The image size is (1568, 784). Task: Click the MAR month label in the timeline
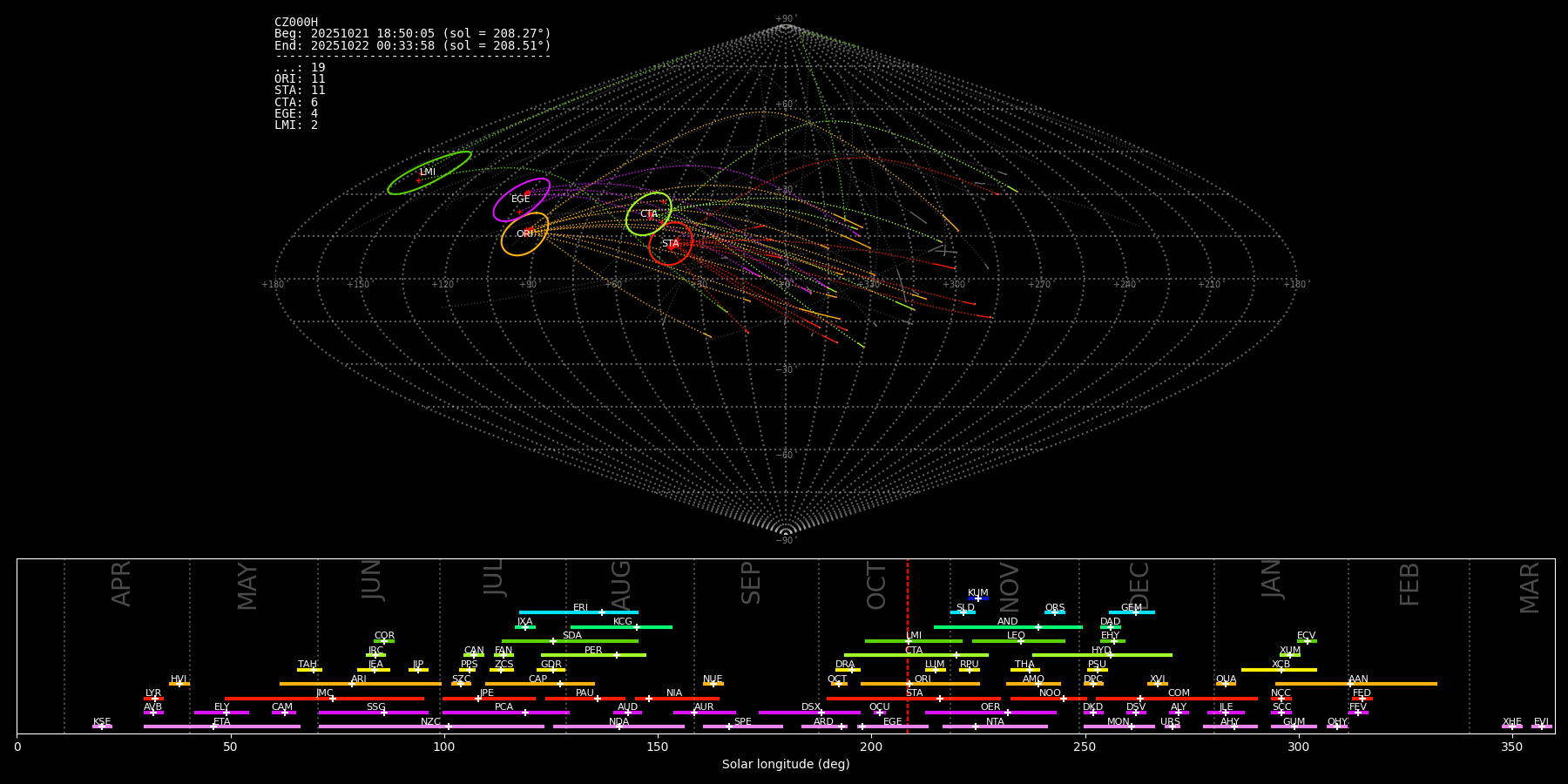pos(1530,588)
